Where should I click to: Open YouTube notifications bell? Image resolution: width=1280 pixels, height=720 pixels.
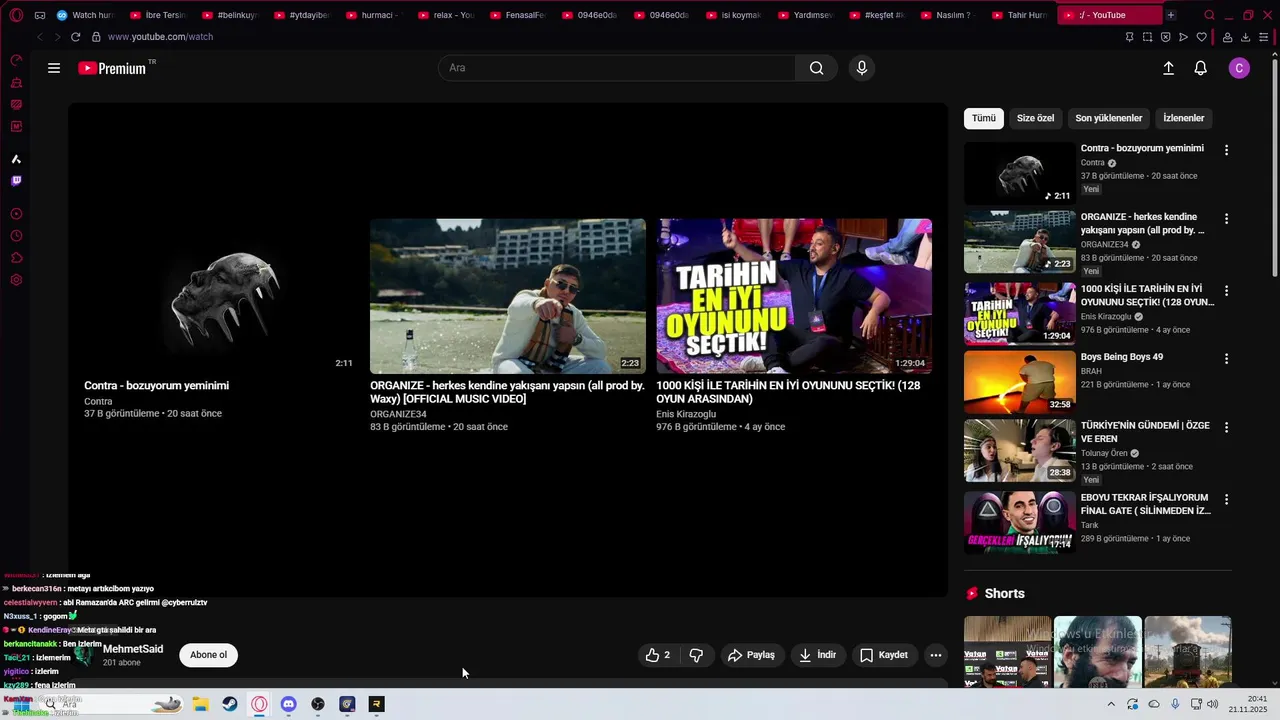[1201, 68]
